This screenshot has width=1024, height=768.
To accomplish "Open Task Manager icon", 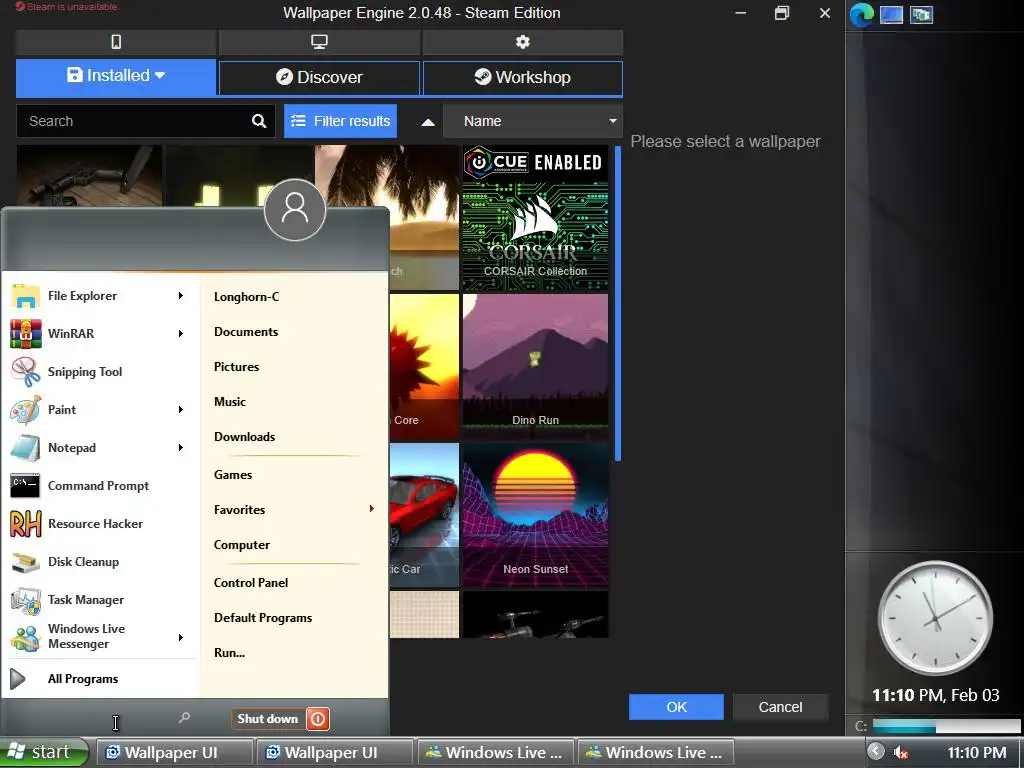I will pyautogui.click(x=25, y=600).
